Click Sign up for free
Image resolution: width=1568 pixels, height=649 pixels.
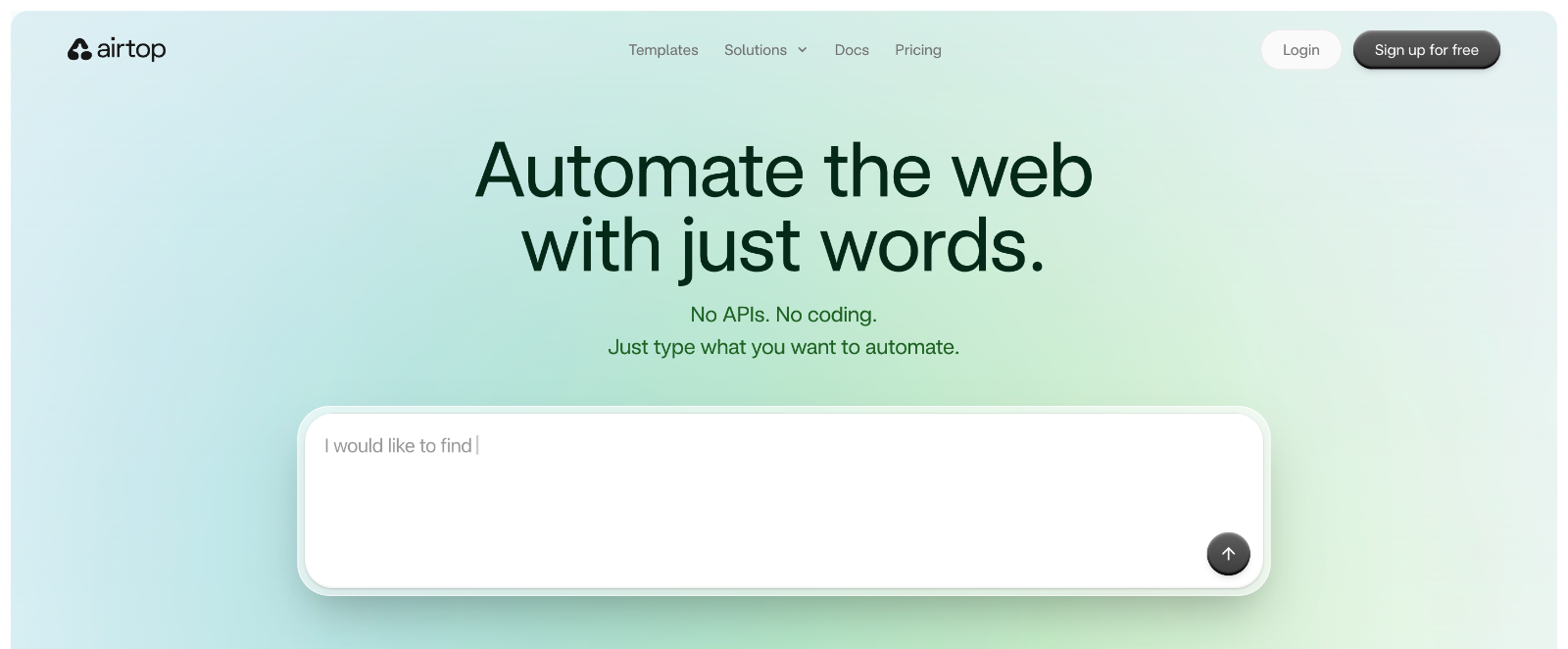1426,50
